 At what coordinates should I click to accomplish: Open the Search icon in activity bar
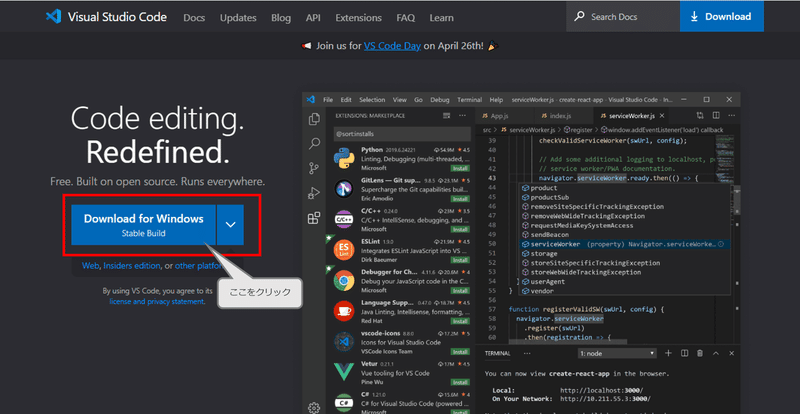[x=314, y=144]
